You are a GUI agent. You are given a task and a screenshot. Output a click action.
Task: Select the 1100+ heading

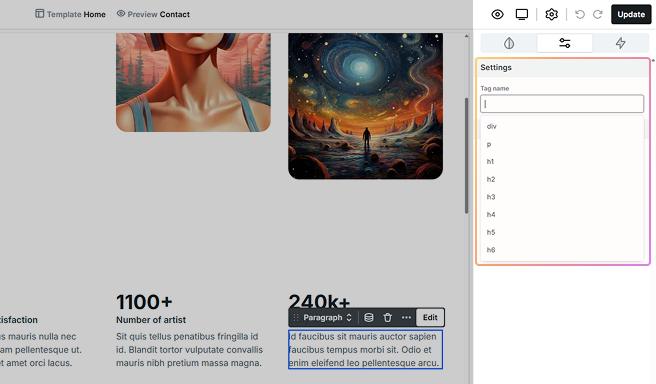tap(144, 302)
